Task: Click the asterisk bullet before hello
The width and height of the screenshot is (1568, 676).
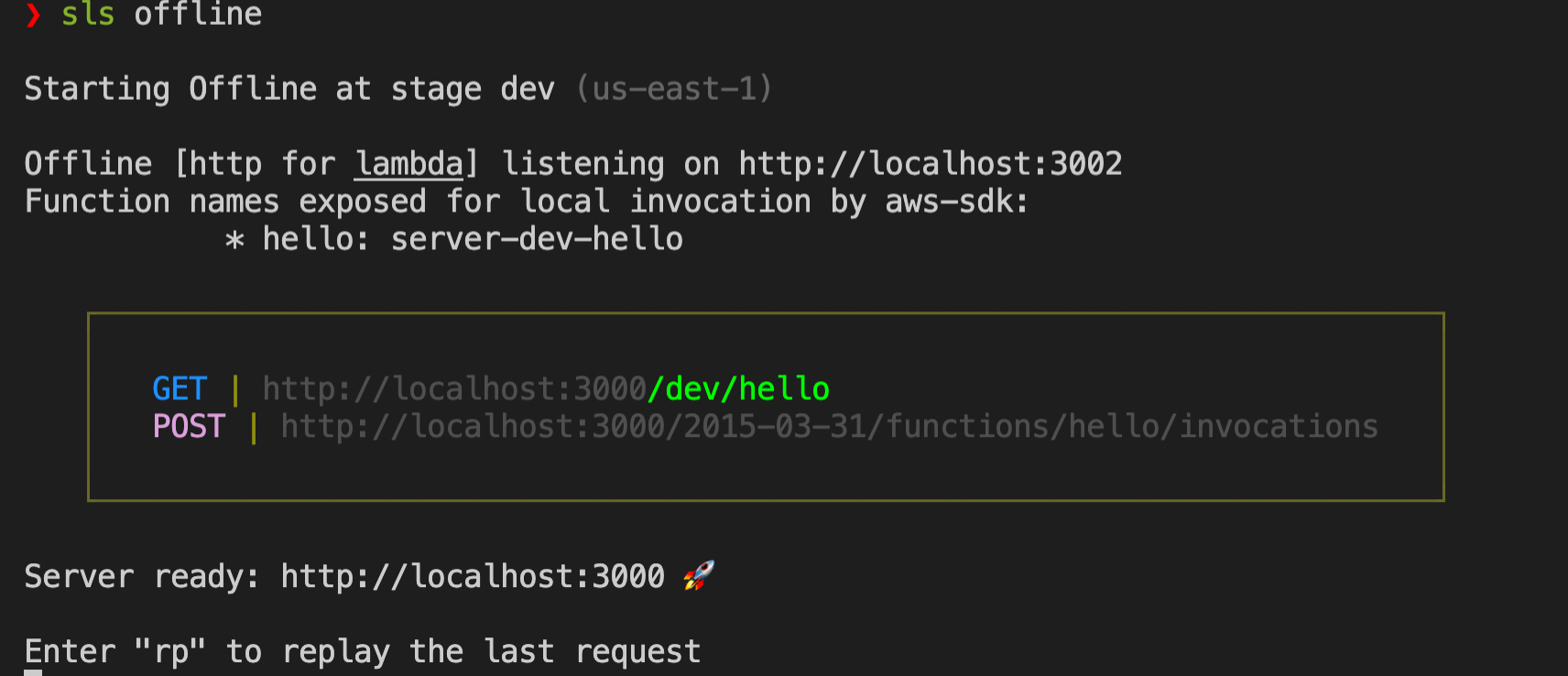Action: coord(234,240)
